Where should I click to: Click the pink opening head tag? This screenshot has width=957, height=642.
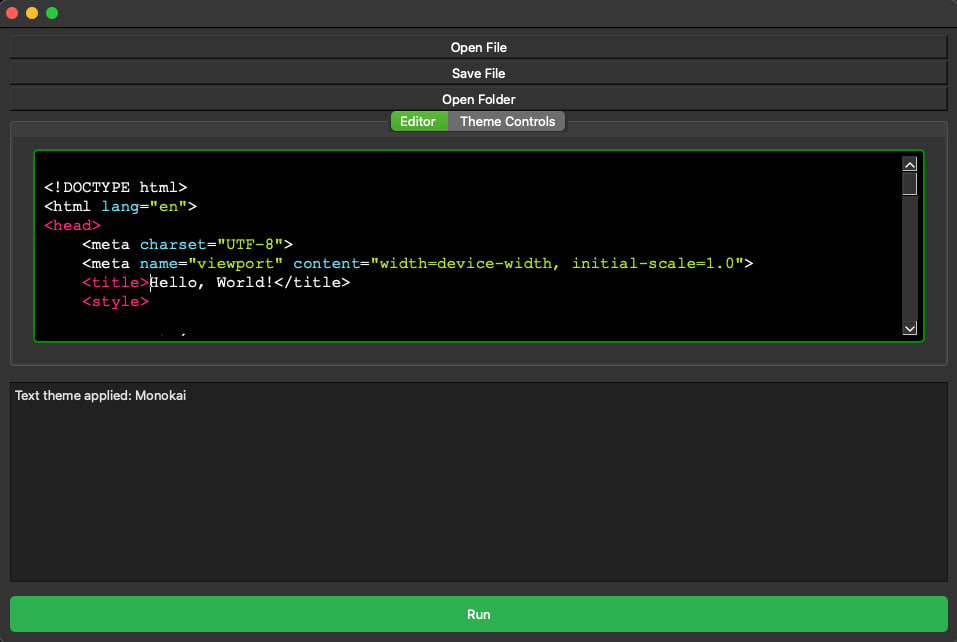[72, 225]
